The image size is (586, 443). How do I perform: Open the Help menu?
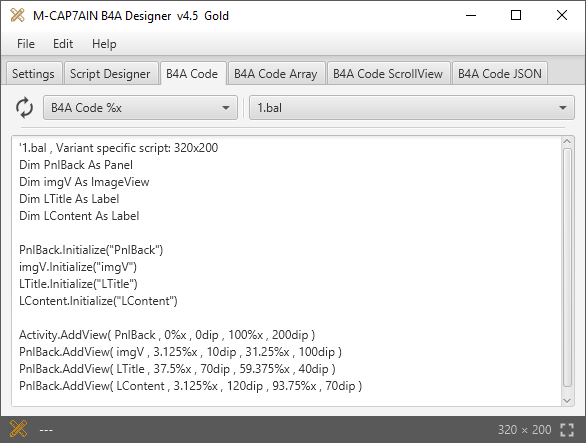point(104,44)
